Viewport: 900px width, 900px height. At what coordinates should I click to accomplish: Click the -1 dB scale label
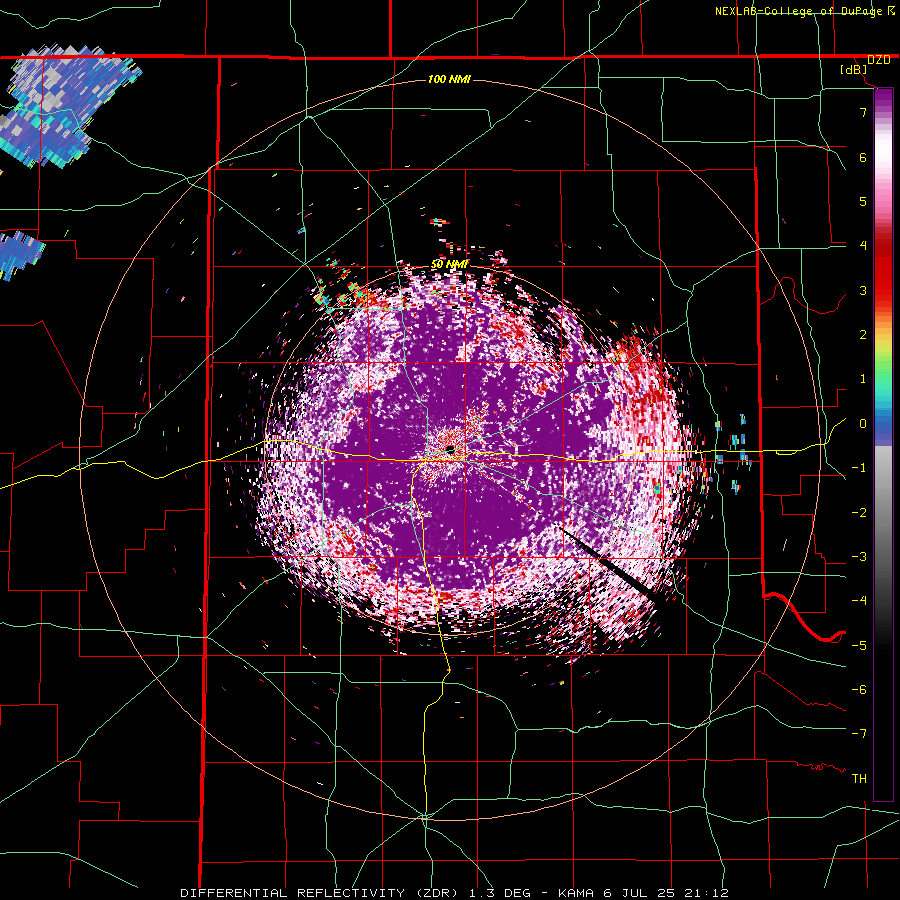click(x=859, y=468)
